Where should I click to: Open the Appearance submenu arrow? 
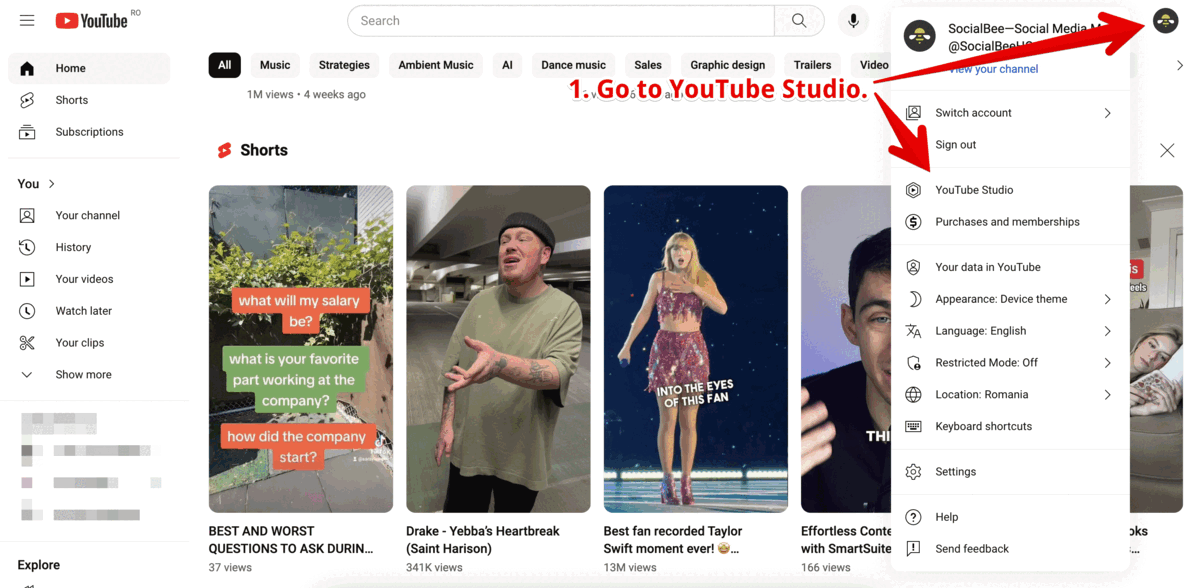click(1108, 299)
